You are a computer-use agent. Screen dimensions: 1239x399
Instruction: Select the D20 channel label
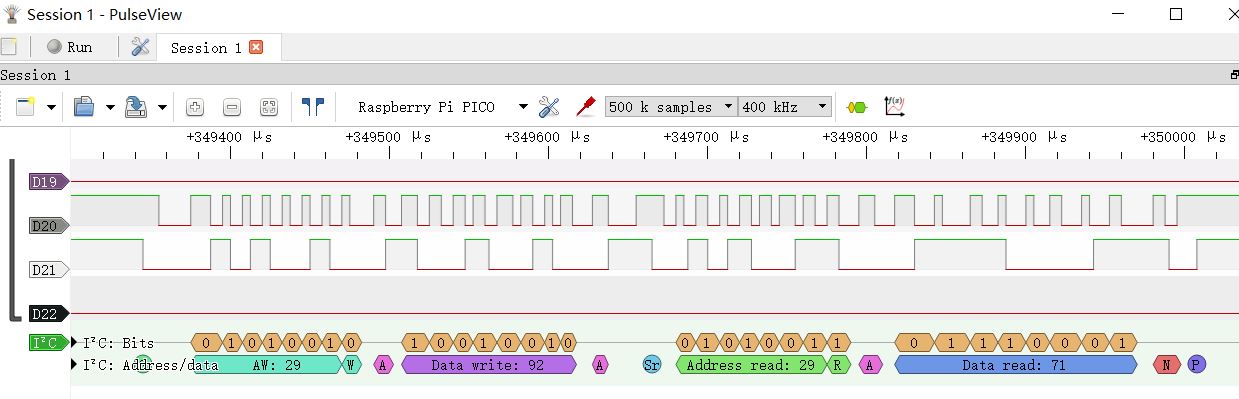[x=48, y=226]
